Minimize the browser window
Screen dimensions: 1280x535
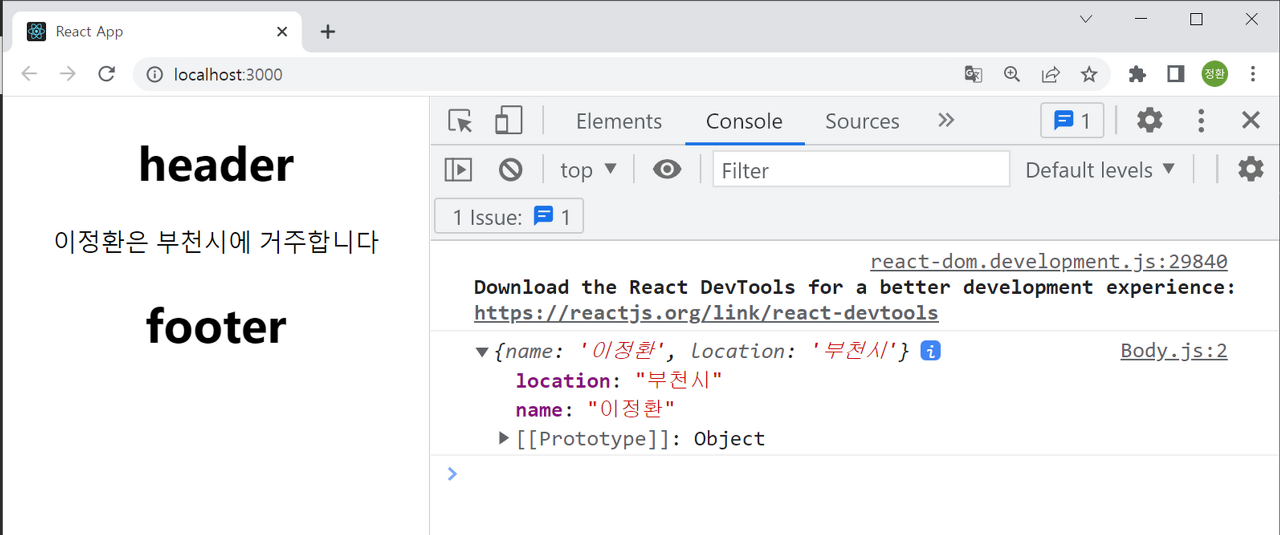pos(1141,19)
